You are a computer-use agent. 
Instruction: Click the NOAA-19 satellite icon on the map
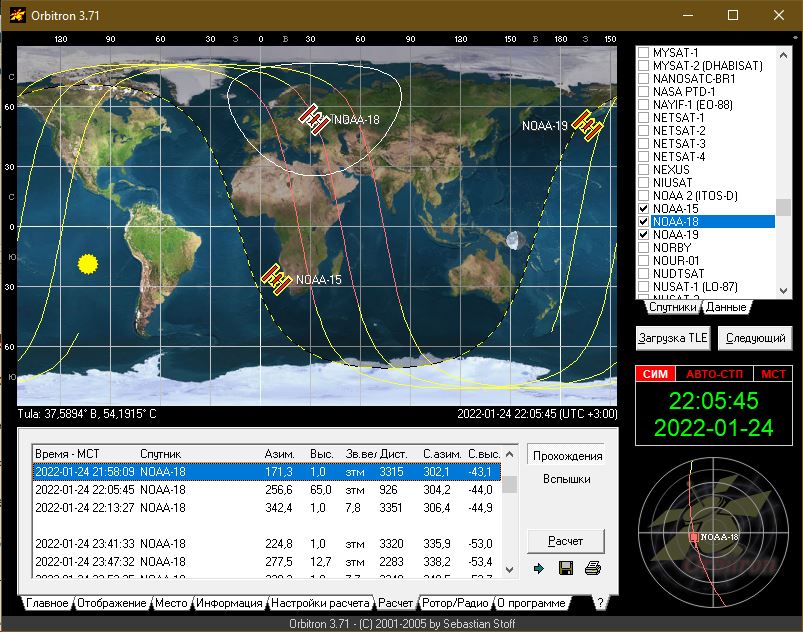click(587, 125)
